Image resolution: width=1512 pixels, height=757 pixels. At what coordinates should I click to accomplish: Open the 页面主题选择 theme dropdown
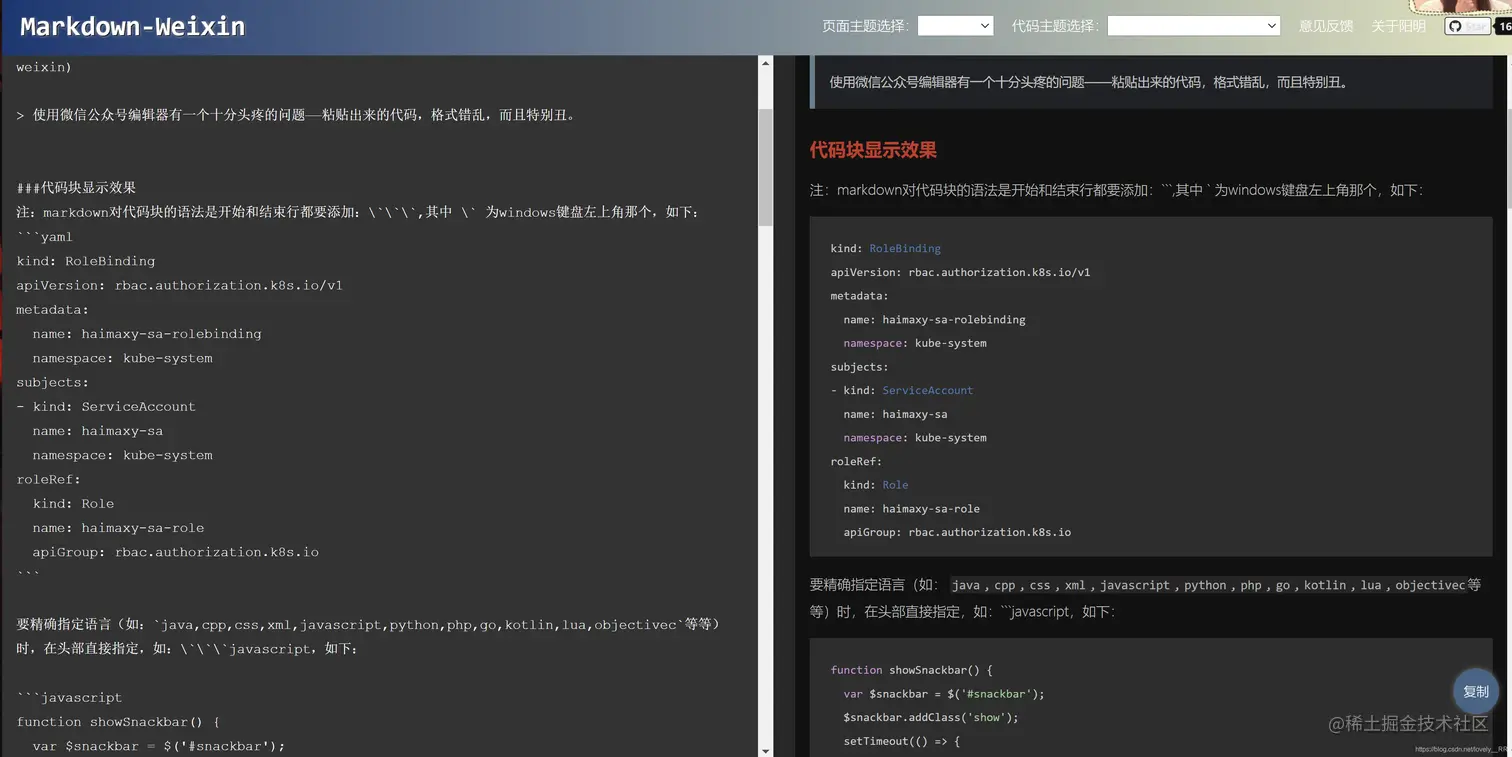pos(954,25)
